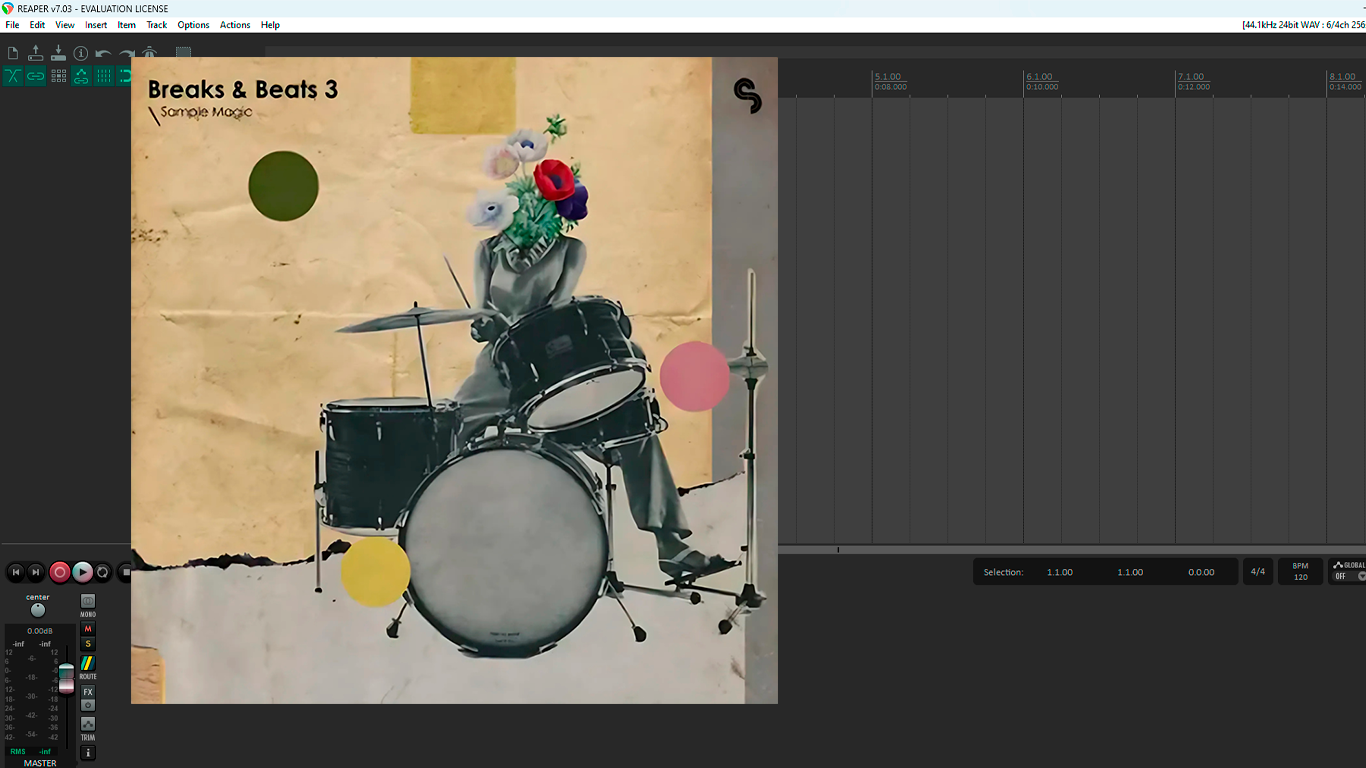The height and width of the screenshot is (768, 1366).
Task: Click the Play button in transport
Action: [x=83, y=572]
